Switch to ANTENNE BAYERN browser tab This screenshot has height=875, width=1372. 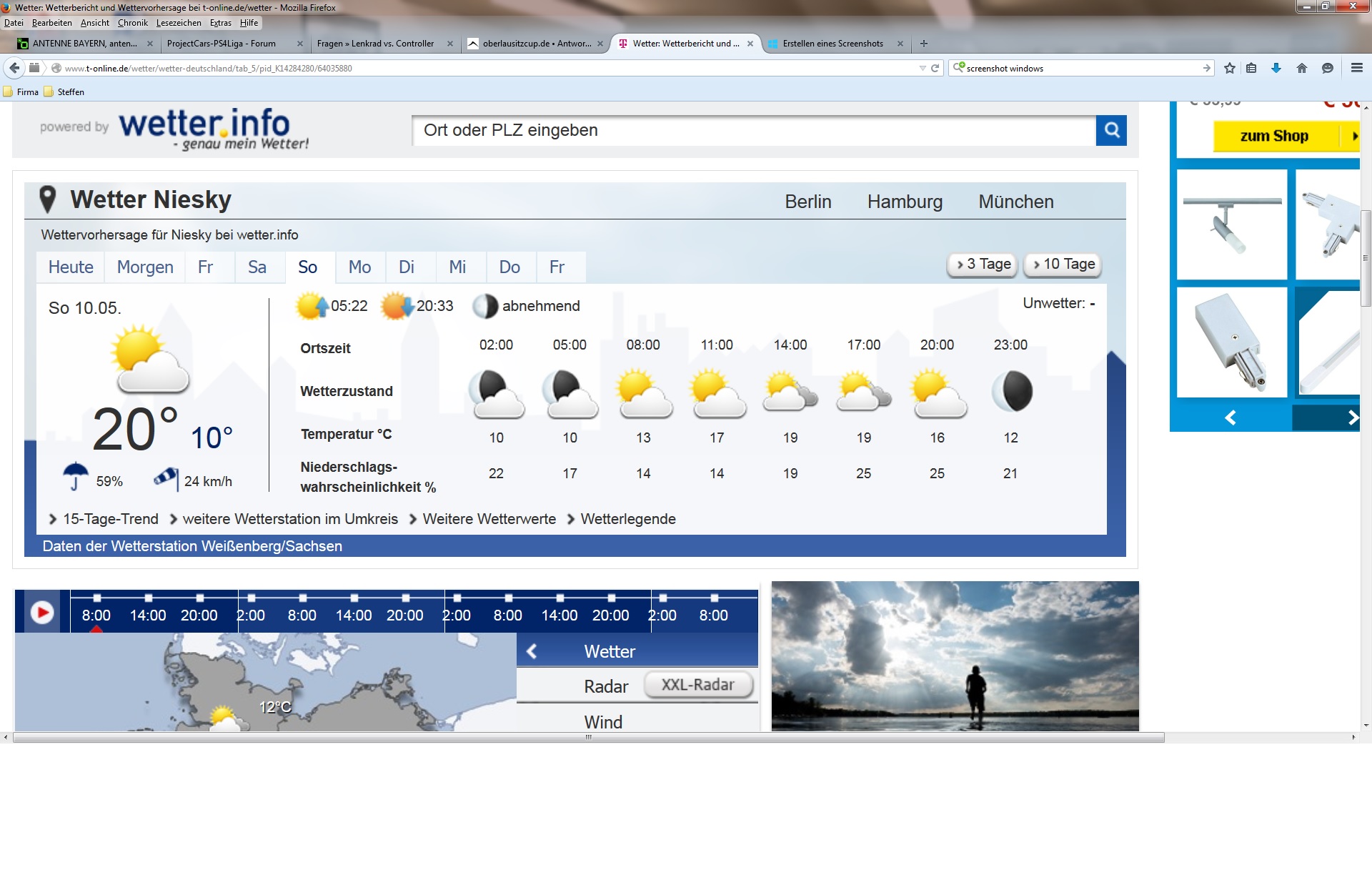84,44
